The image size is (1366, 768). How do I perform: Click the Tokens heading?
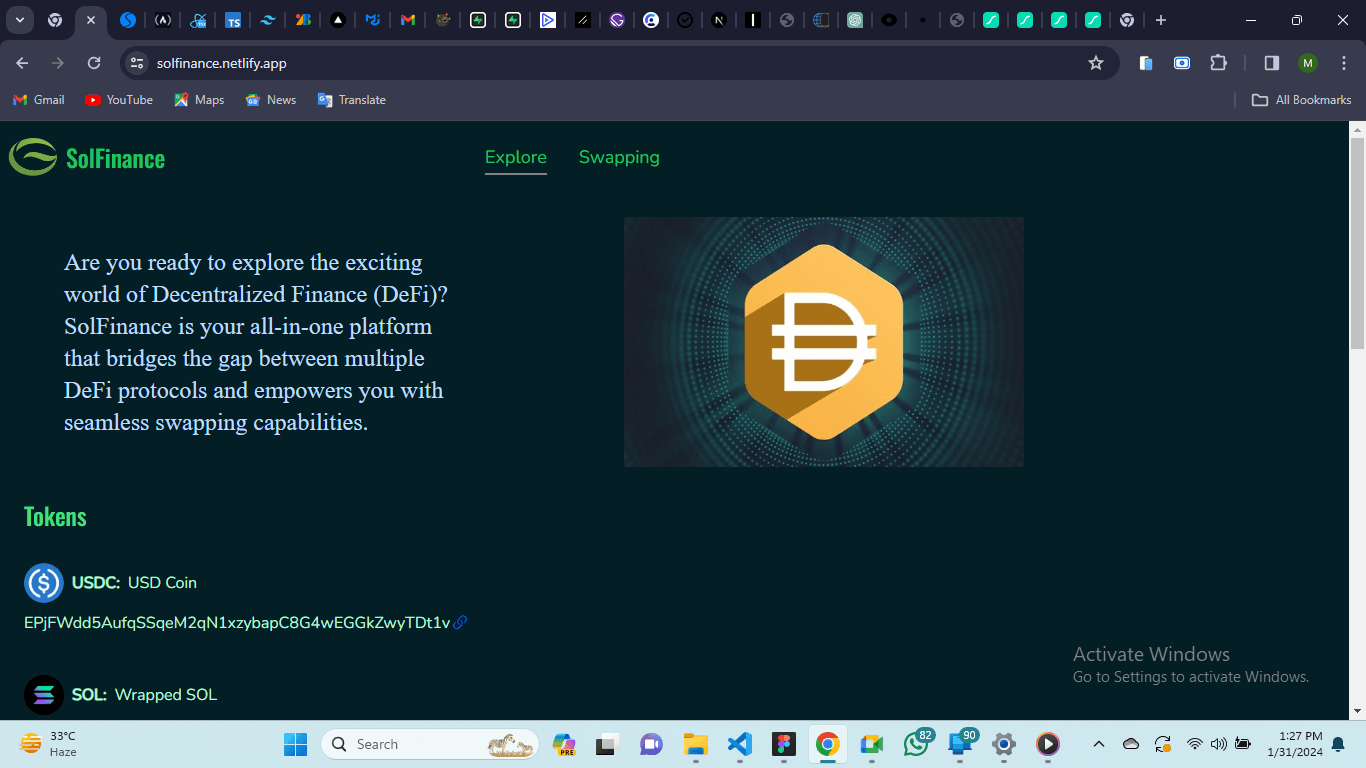55,516
